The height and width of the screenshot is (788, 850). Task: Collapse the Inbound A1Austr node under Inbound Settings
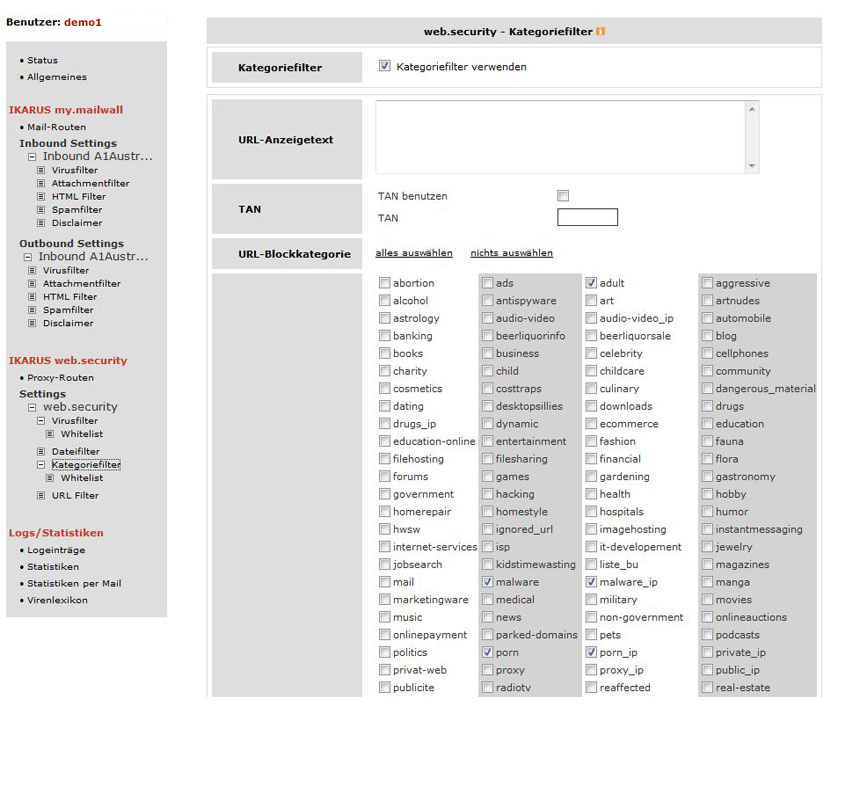click(x=32, y=157)
